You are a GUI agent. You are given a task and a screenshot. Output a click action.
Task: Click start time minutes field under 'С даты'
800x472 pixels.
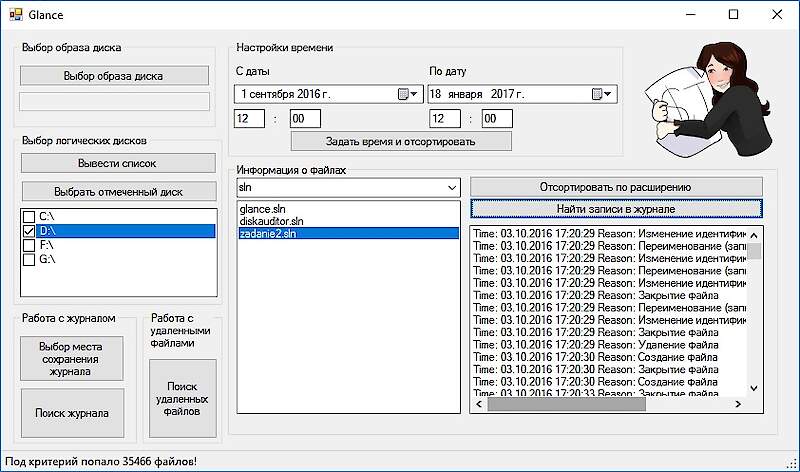tap(305, 118)
